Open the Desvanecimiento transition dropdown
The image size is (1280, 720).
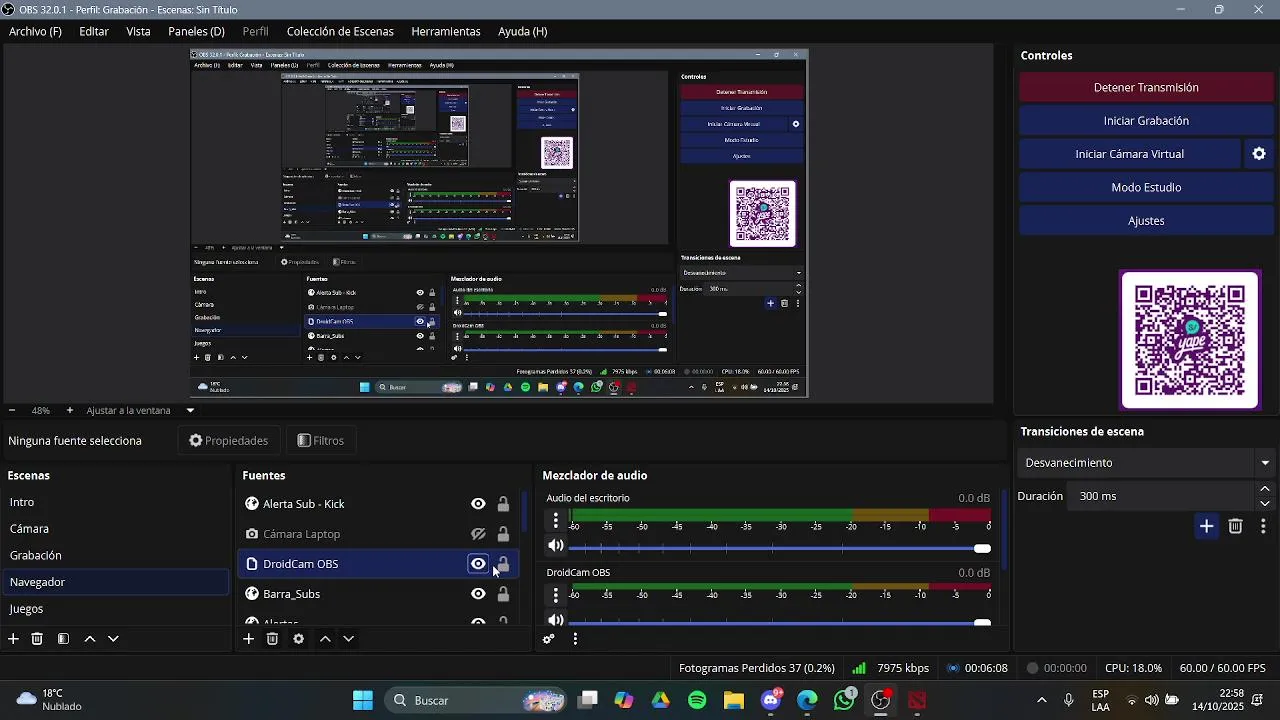pyautogui.click(x=1148, y=463)
